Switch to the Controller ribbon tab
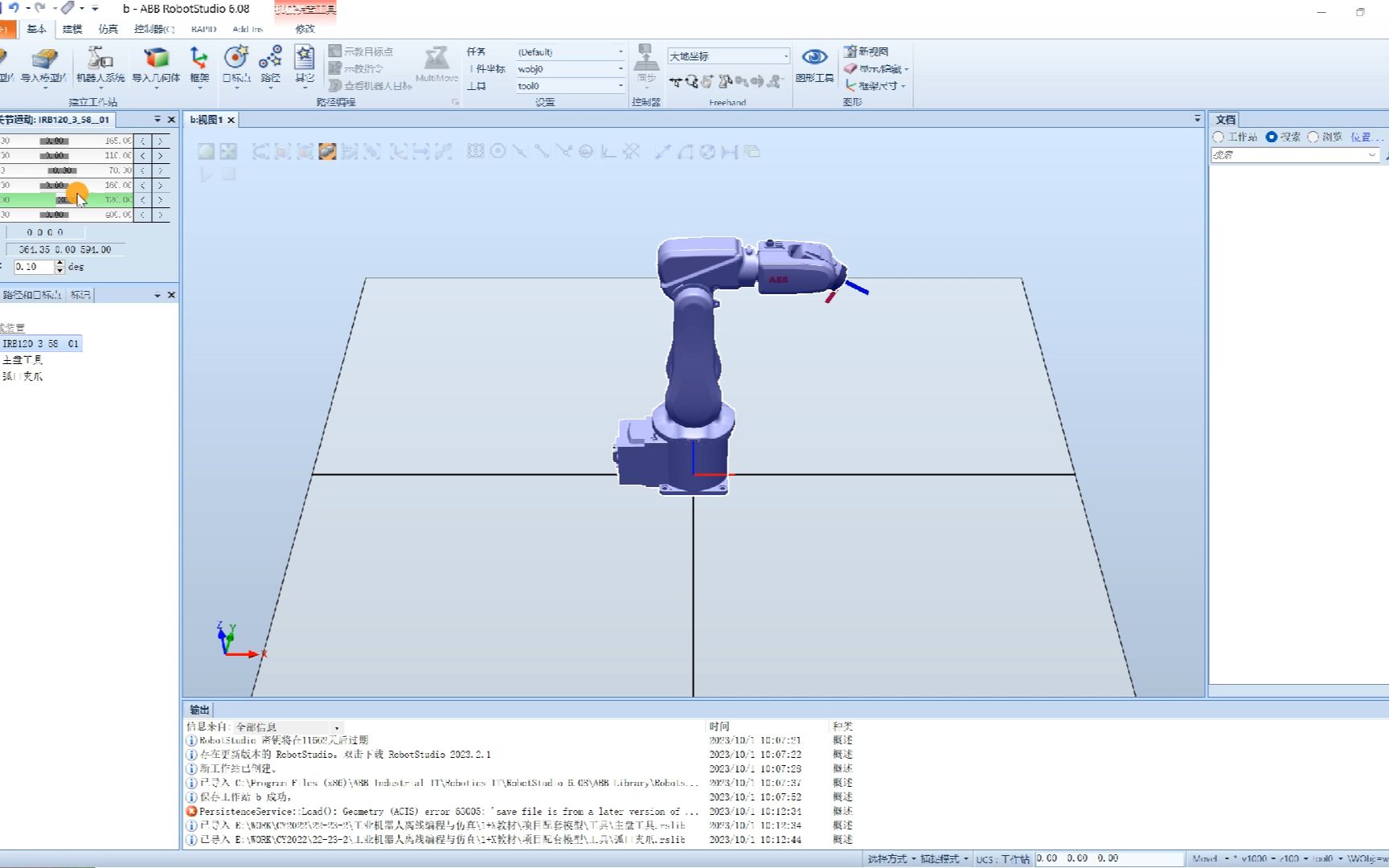This screenshot has height=868, width=1389. coord(154,29)
